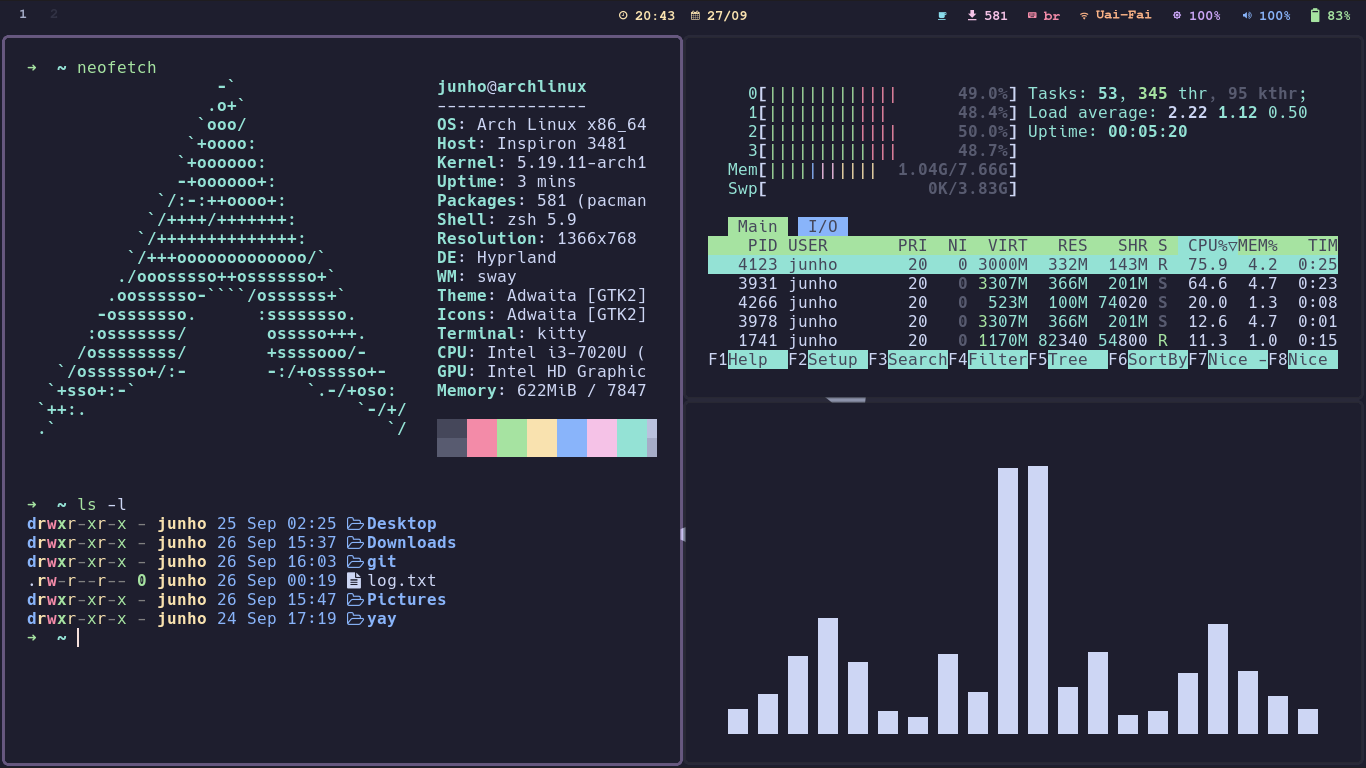Click the terminal prompt cursor after ls output
This screenshot has height=768, width=1366.
click(78, 638)
